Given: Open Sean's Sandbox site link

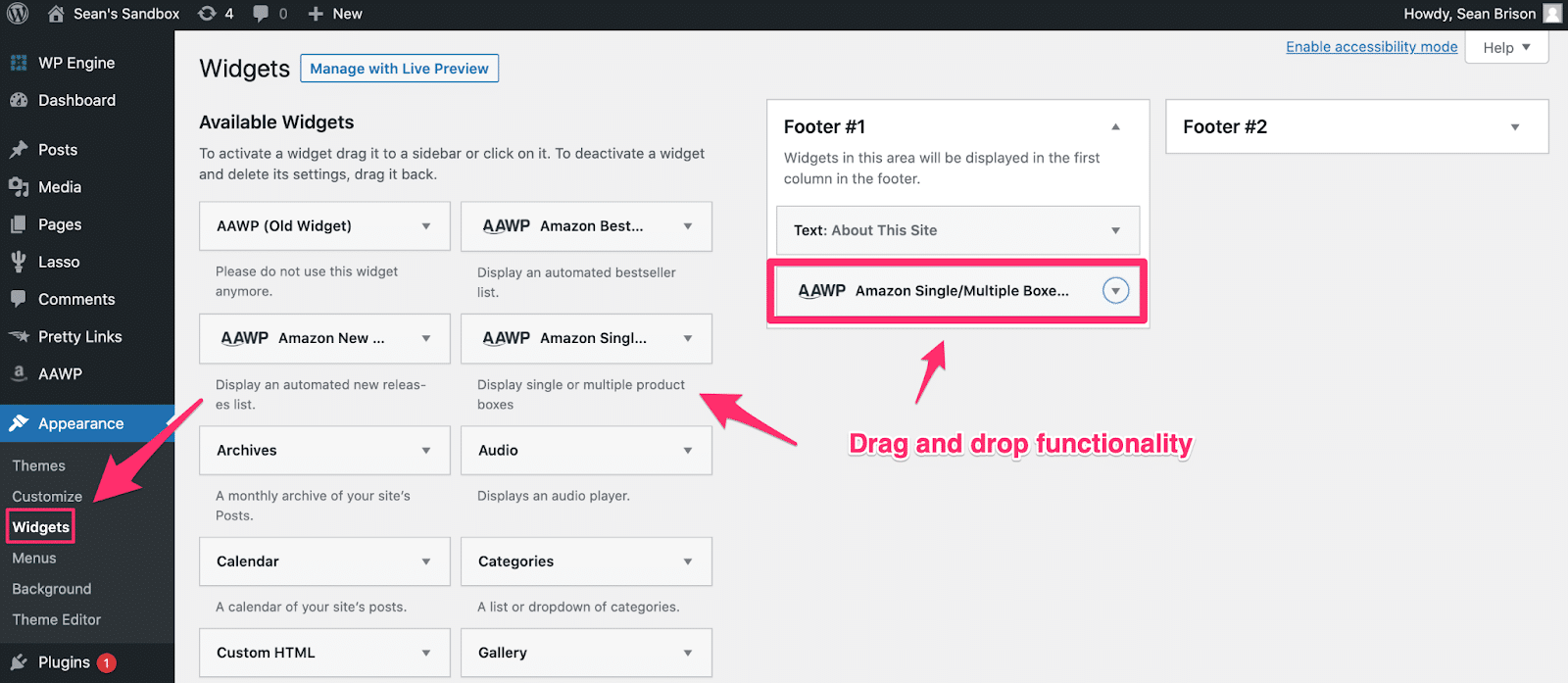Looking at the screenshot, I should (x=126, y=14).
